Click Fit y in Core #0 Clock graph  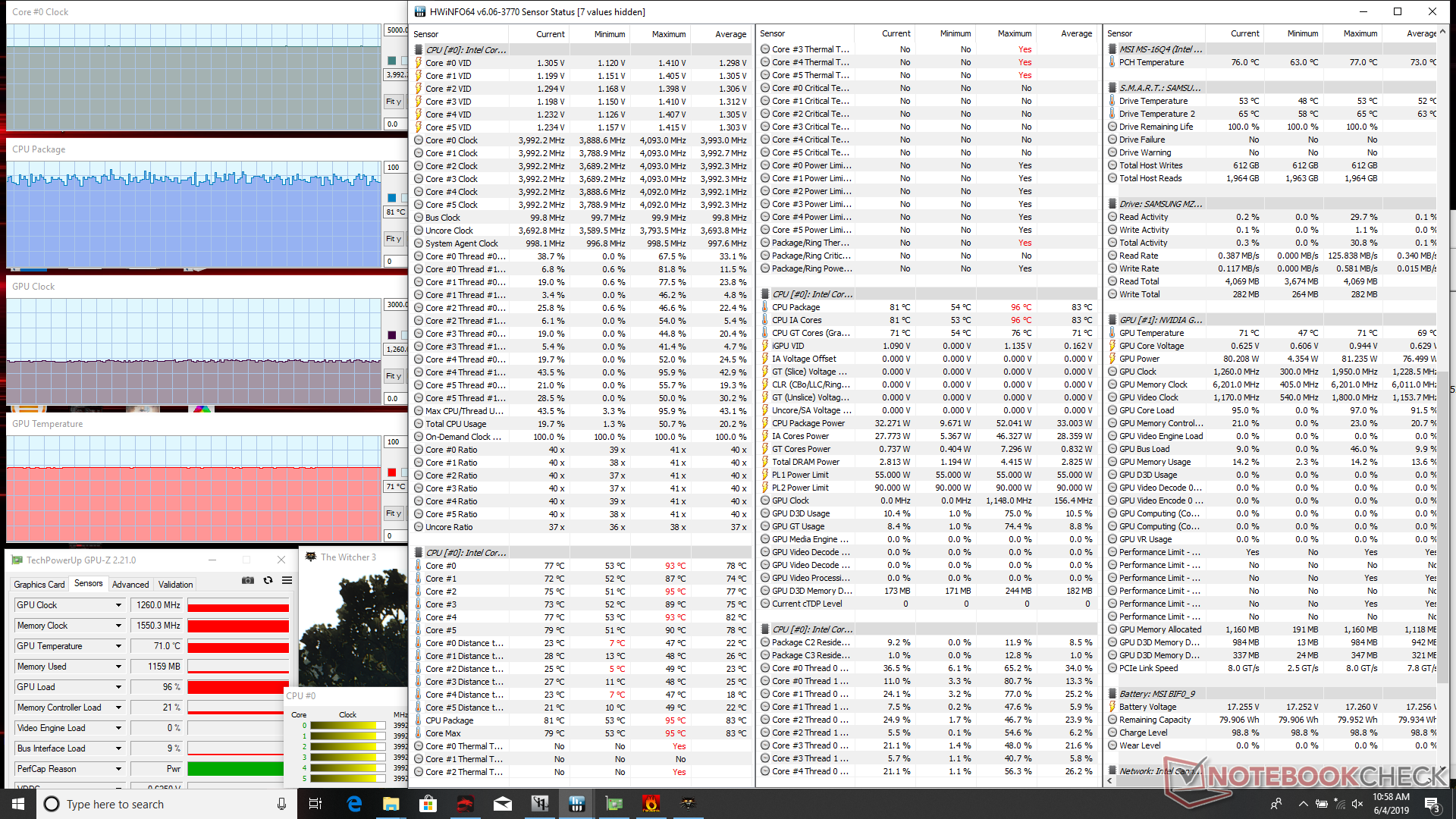click(x=394, y=102)
